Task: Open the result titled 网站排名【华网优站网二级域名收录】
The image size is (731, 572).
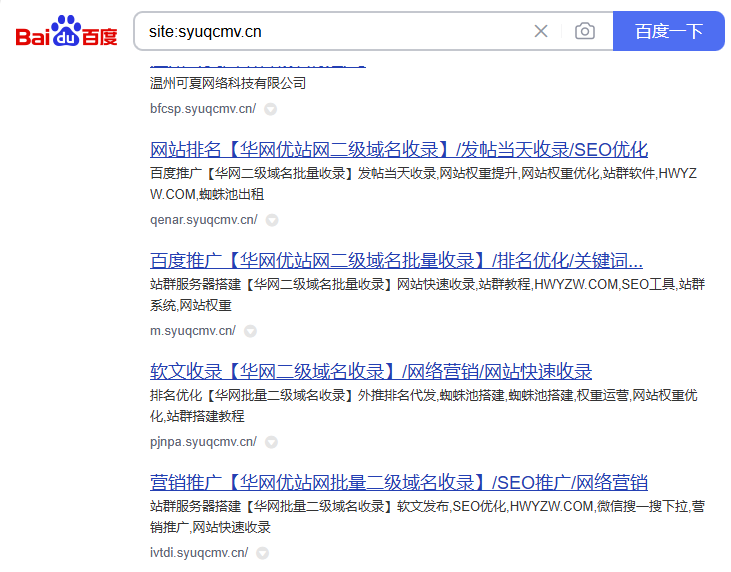Action: [x=399, y=150]
